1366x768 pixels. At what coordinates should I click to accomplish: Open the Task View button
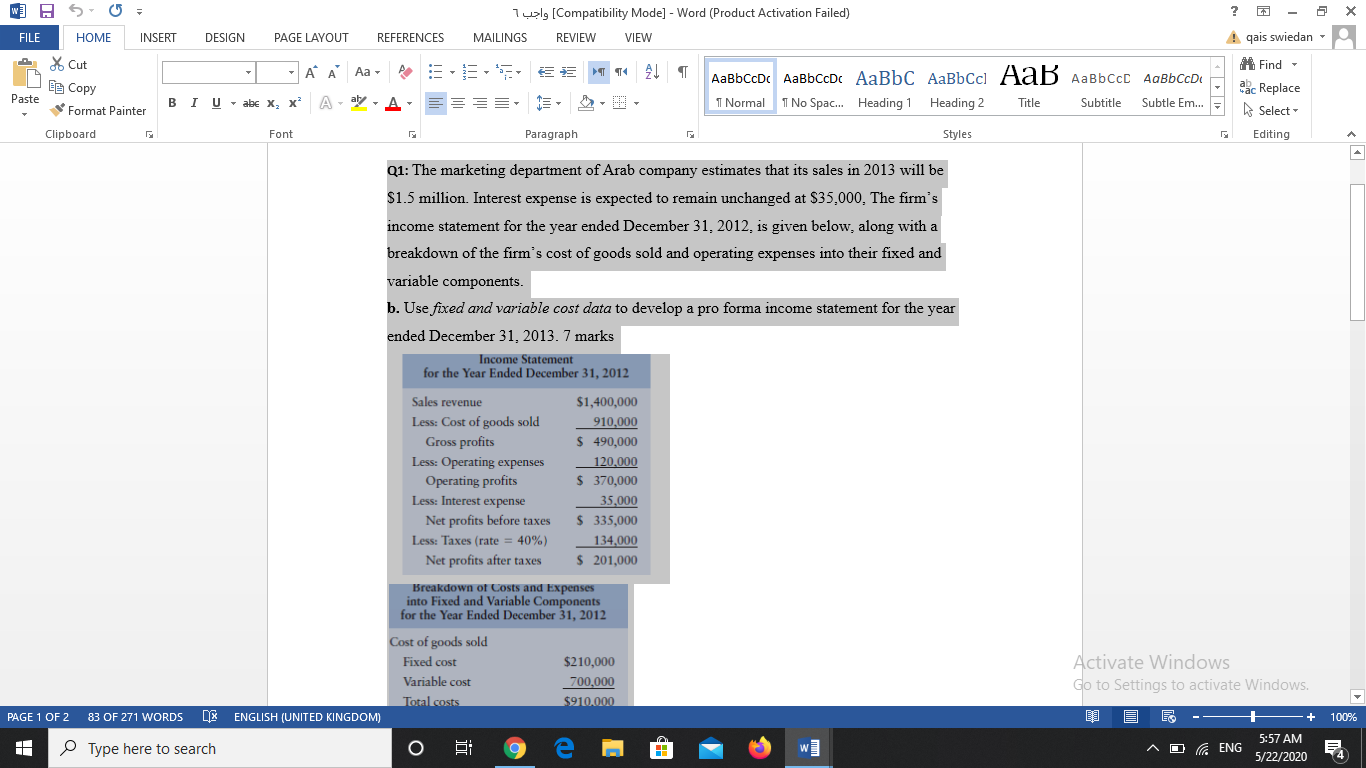coord(464,748)
